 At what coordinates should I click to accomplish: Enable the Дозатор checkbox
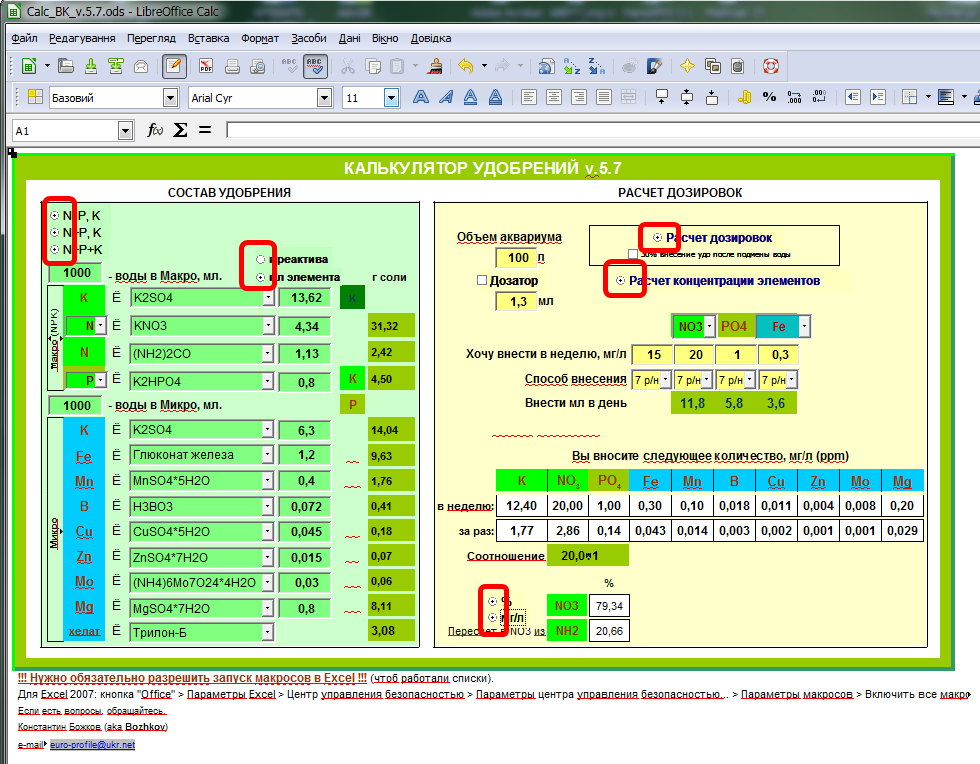tap(483, 281)
